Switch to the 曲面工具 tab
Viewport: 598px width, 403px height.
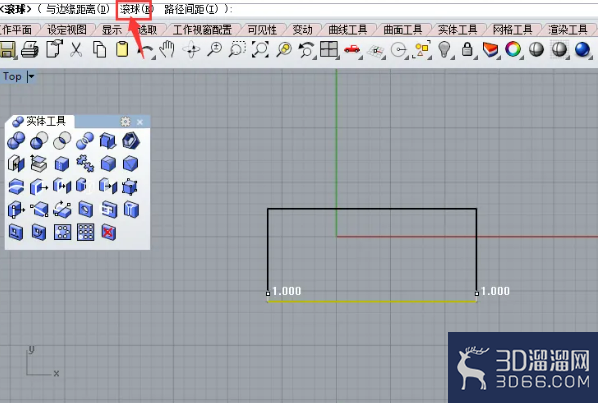[x=402, y=29]
